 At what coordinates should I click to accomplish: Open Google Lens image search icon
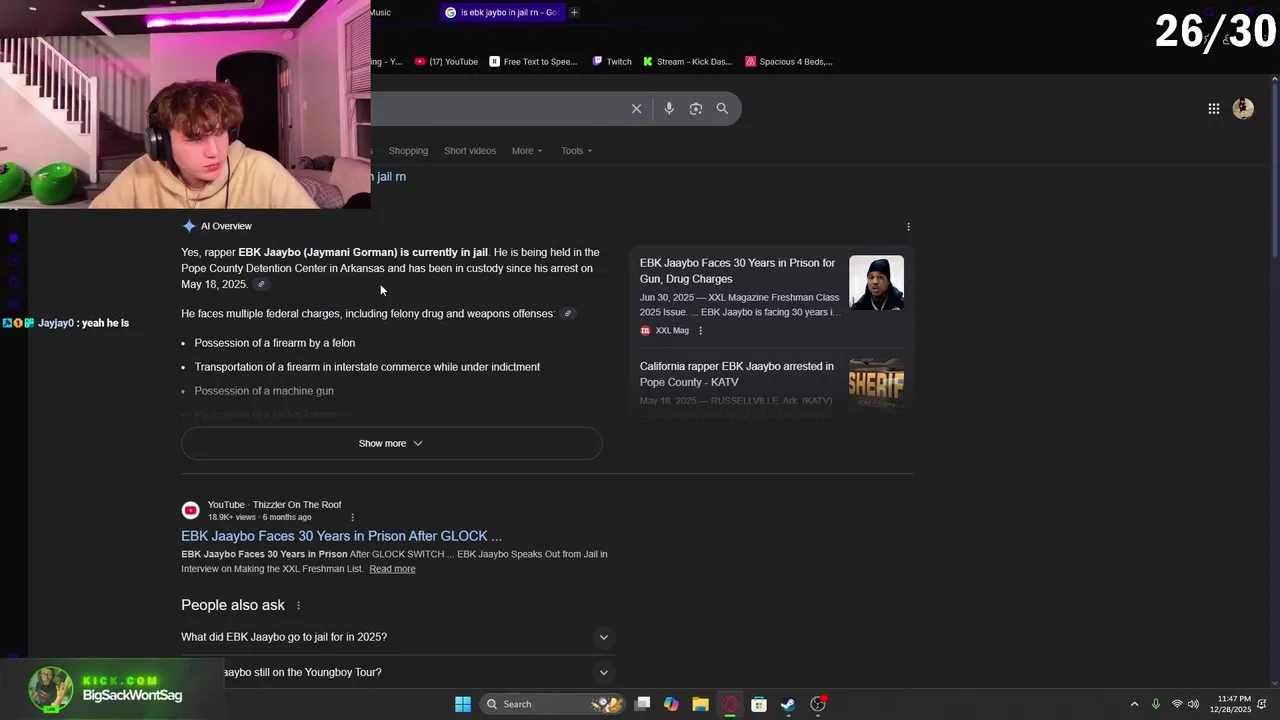pyautogui.click(x=696, y=109)
